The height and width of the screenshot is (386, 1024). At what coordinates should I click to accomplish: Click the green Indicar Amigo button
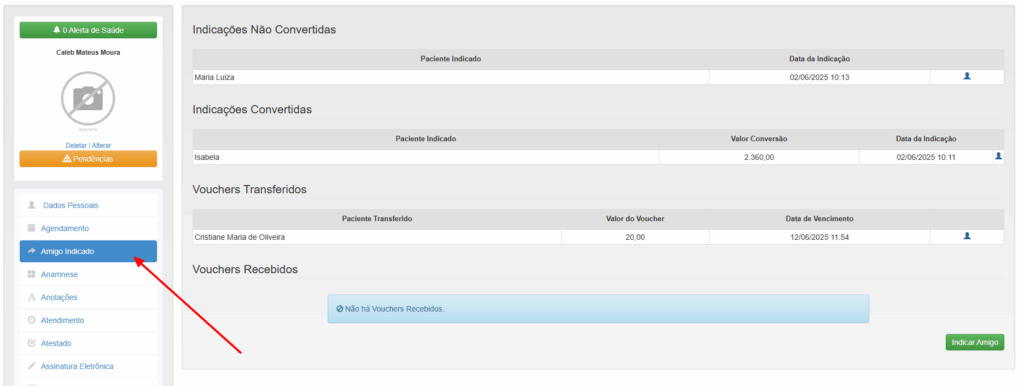coord(974,342)
